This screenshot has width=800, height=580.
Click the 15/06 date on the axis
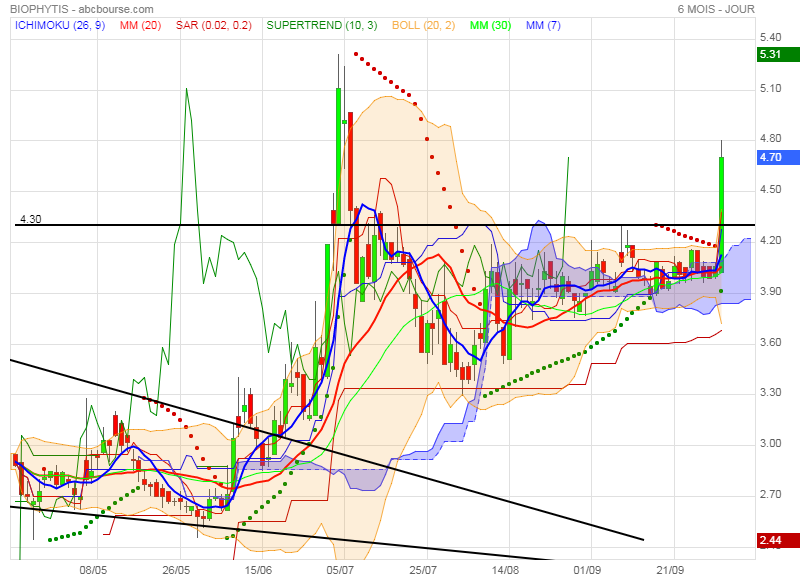(x=258, y=570)
